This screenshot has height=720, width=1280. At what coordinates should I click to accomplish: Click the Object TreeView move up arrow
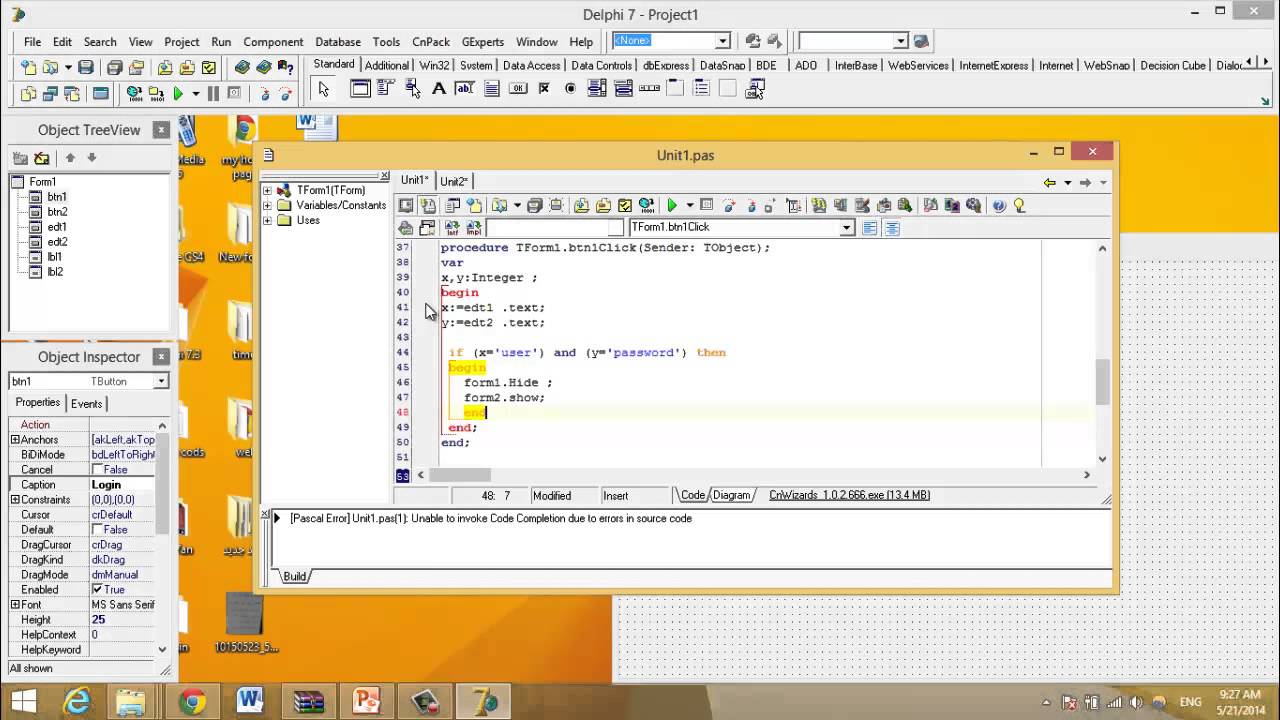70,158
